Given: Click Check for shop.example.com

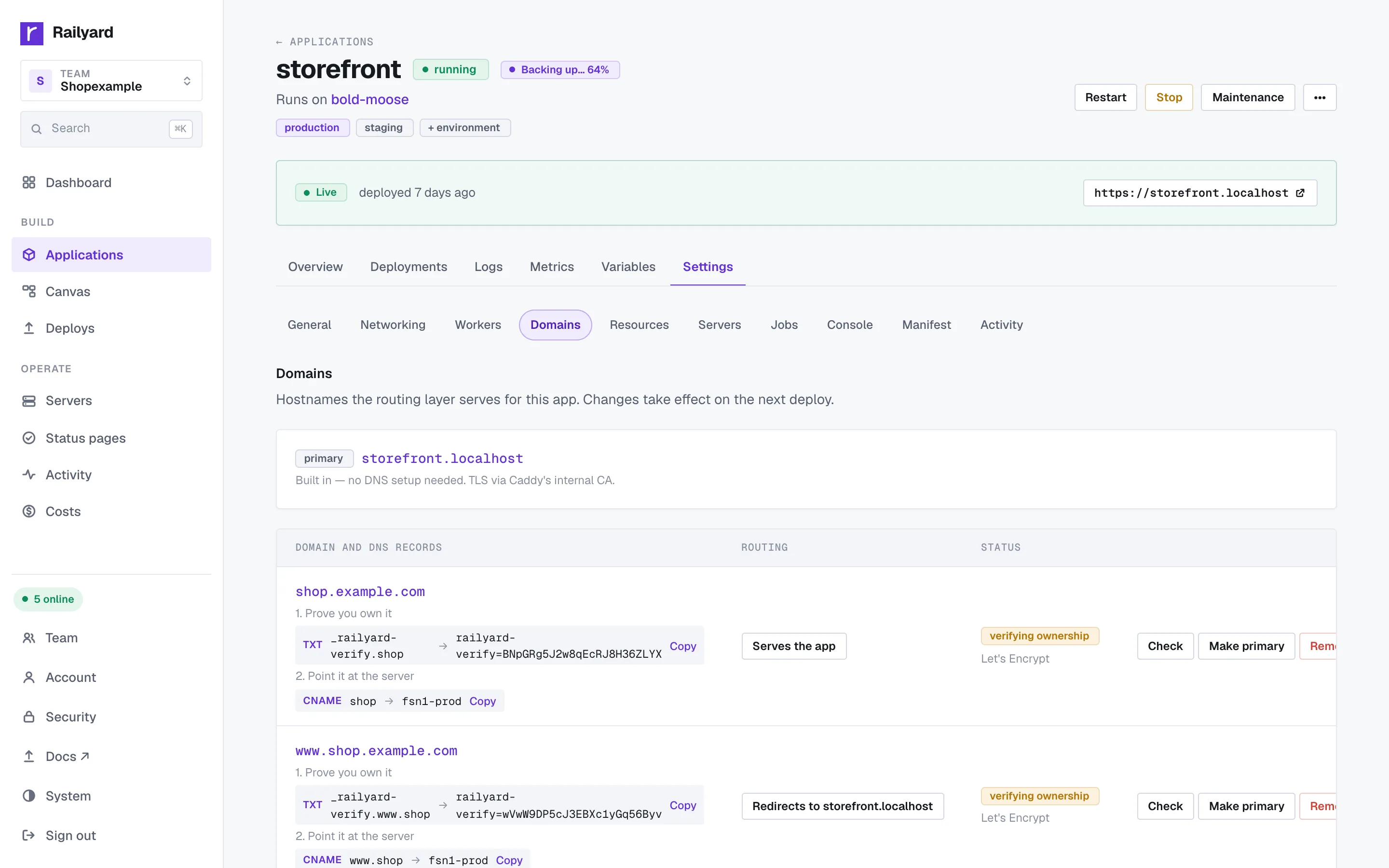Looking at the screenshot, I should 1165,646.
